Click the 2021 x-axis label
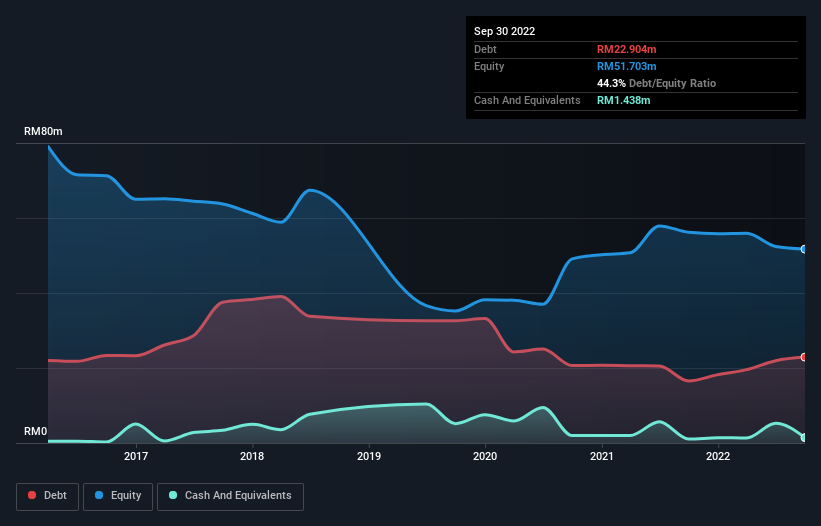Viewport: 821px width, 526px height. pyautogui.click(x=602, y=456)
